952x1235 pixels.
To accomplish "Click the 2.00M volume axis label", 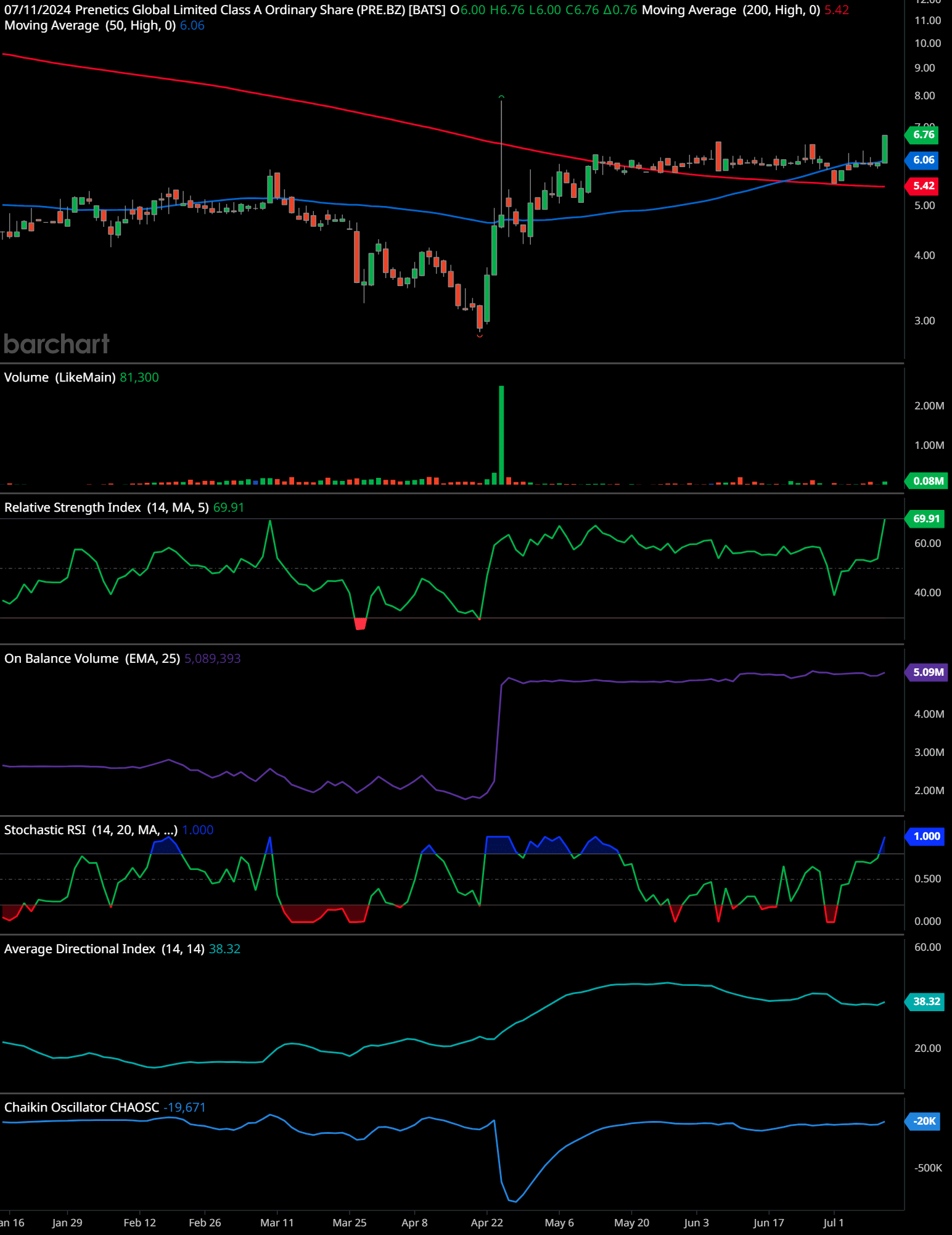I will (x=929, y=406).
